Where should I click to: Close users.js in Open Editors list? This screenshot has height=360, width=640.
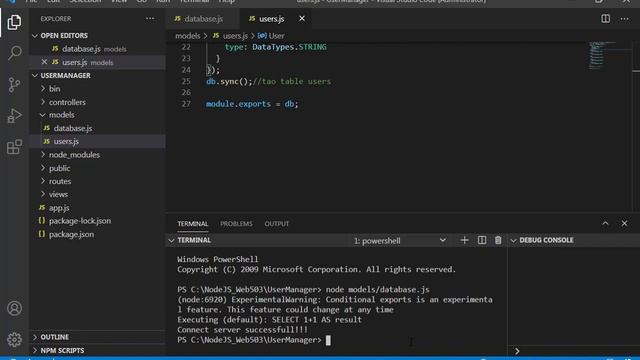[x=44, y=62]
